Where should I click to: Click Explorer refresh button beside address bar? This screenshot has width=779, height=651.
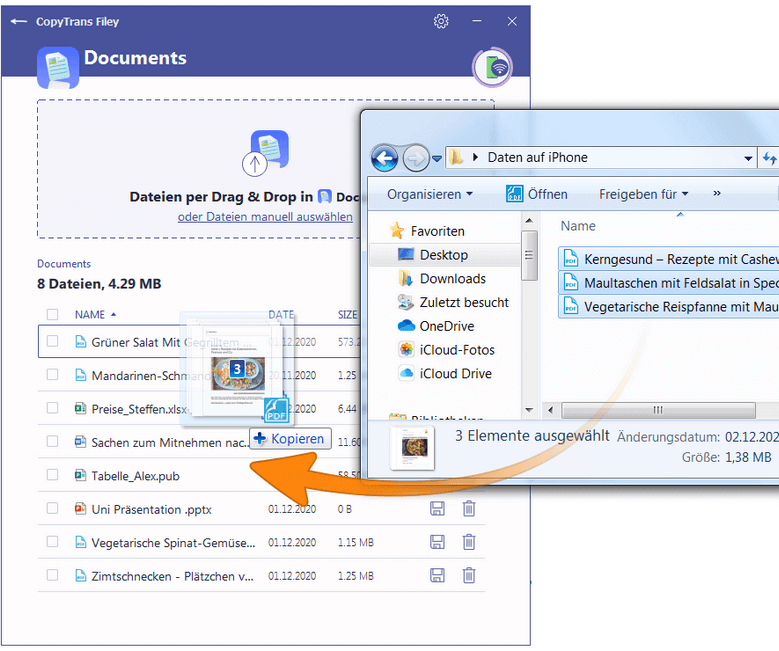pyautogui.click(x=769, y=158)
